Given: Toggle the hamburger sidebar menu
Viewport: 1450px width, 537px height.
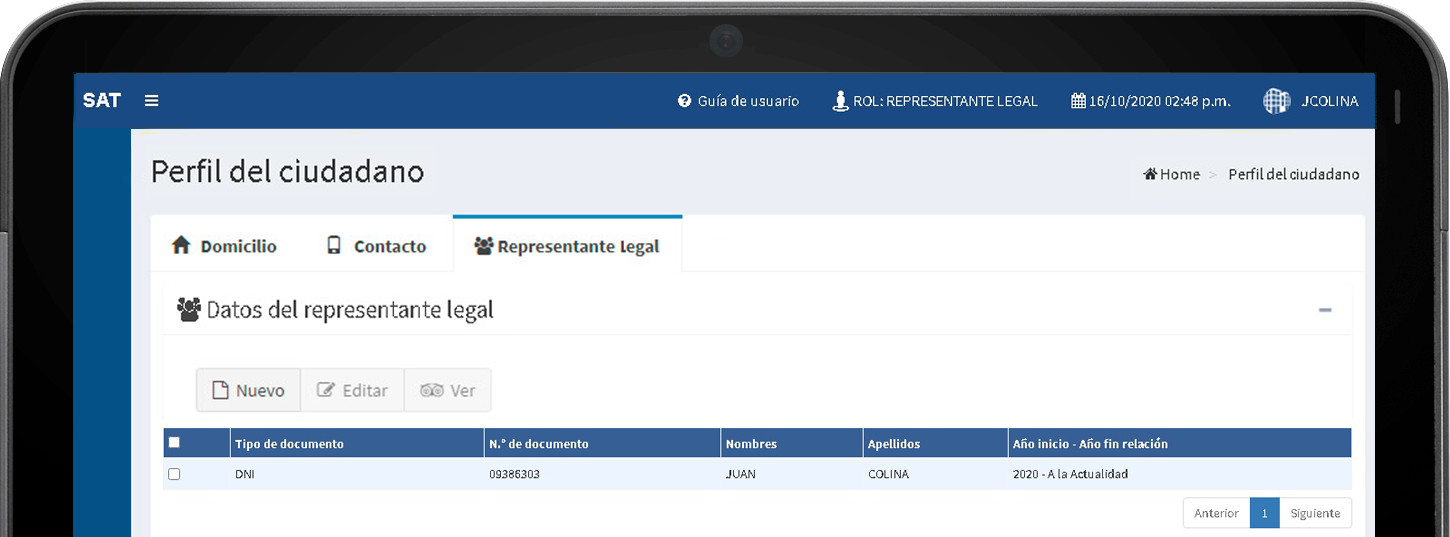Looking at the screenshot, I should click(x=152, y=101).
